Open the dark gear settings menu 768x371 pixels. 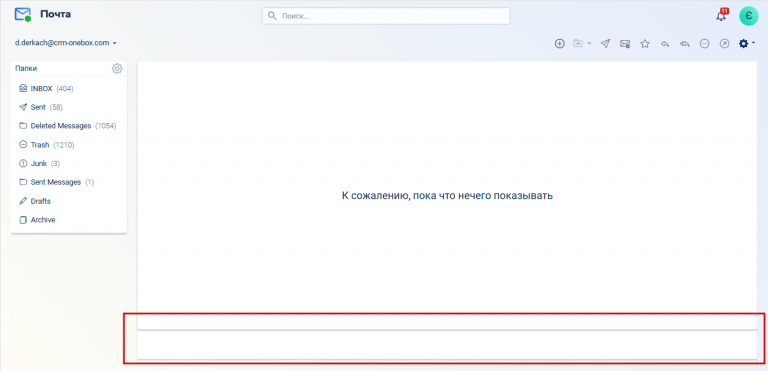tap(746, 44)
